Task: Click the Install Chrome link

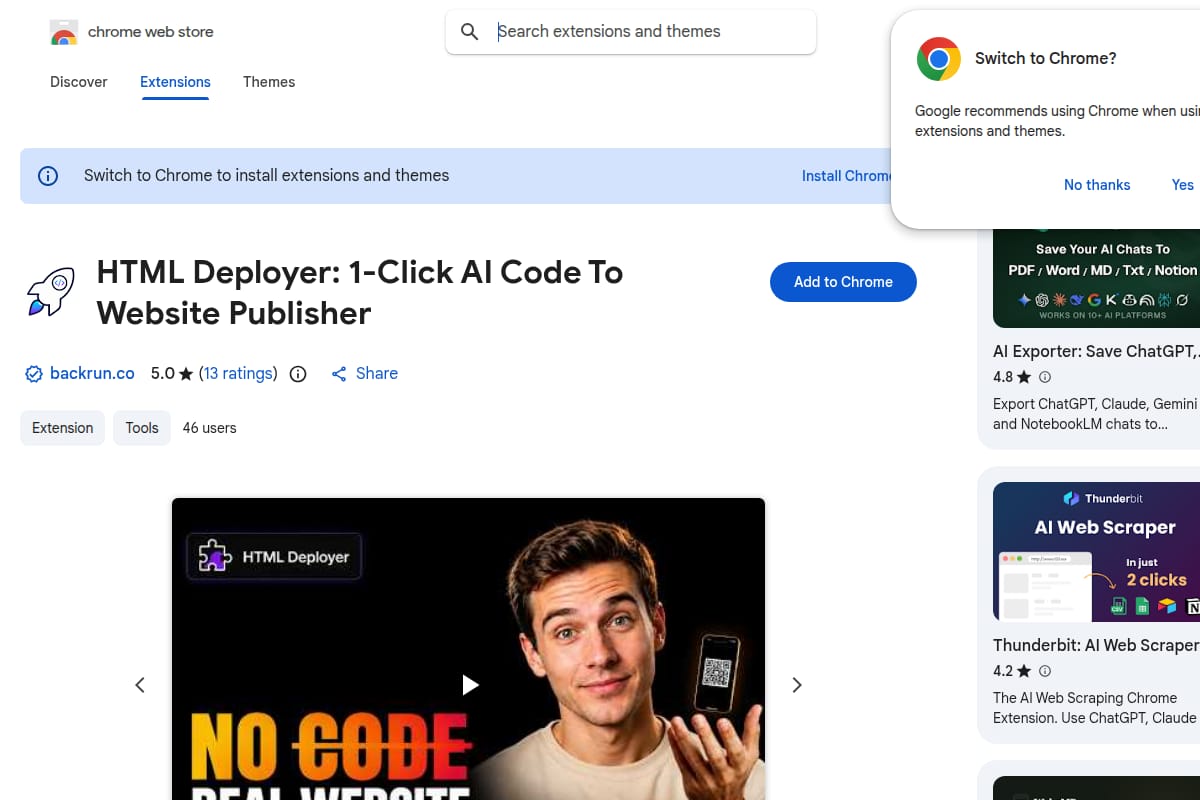Action: [846, 176]
